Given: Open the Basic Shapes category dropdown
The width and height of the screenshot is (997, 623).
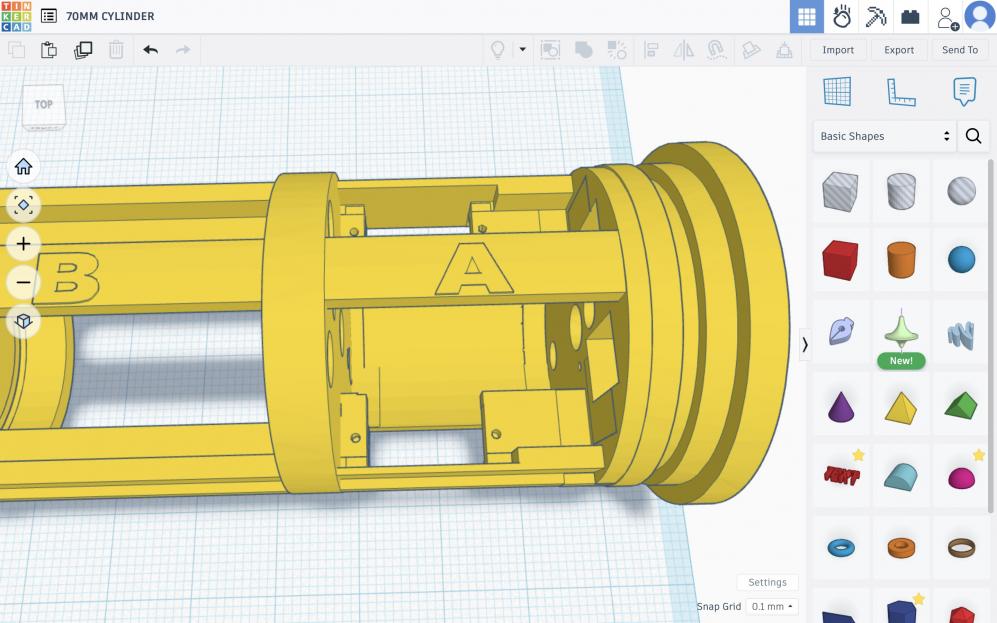Looking at the screenshot, I should point(884,136).
